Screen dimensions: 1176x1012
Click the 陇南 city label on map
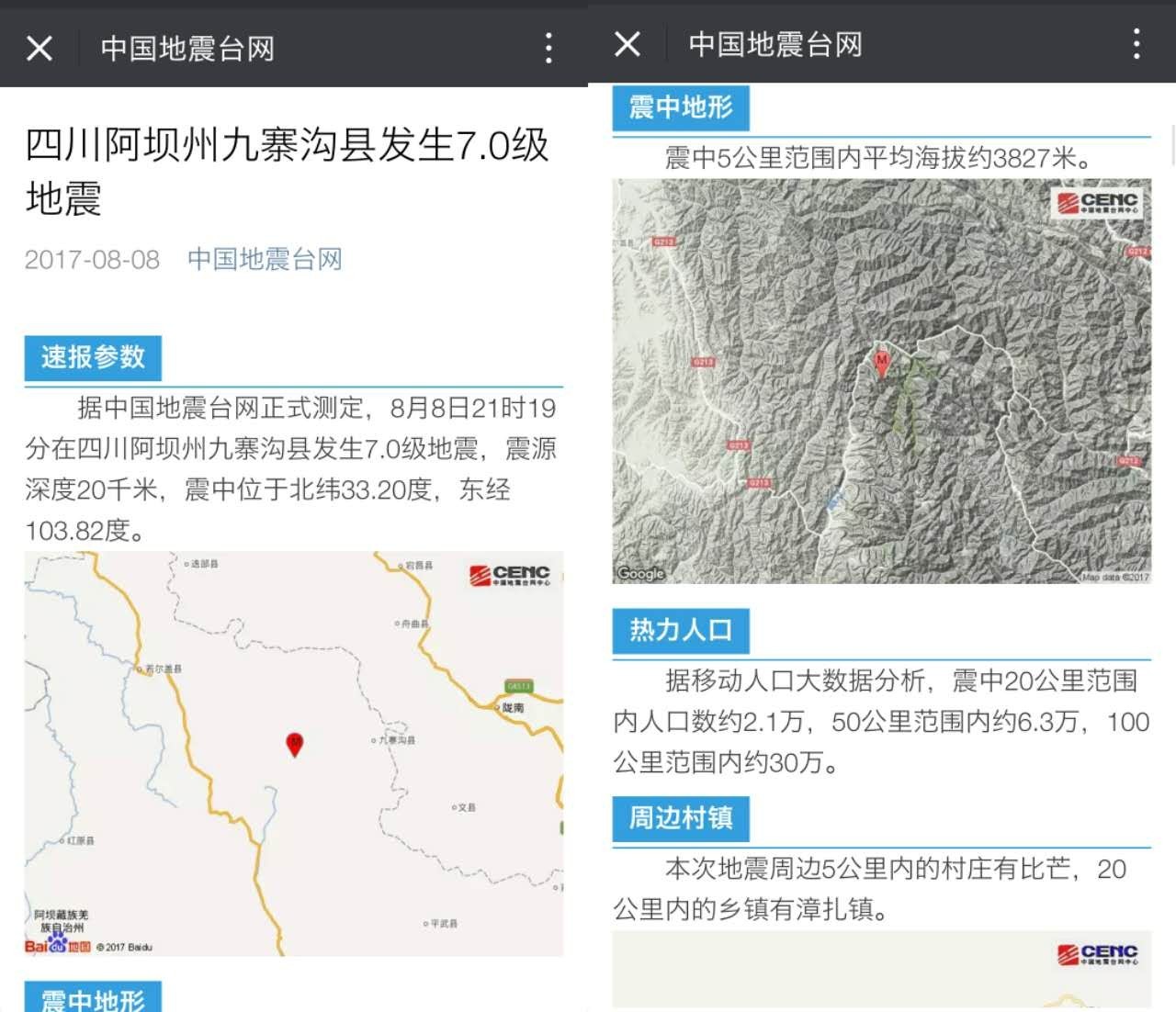click(x=513, y=707)
